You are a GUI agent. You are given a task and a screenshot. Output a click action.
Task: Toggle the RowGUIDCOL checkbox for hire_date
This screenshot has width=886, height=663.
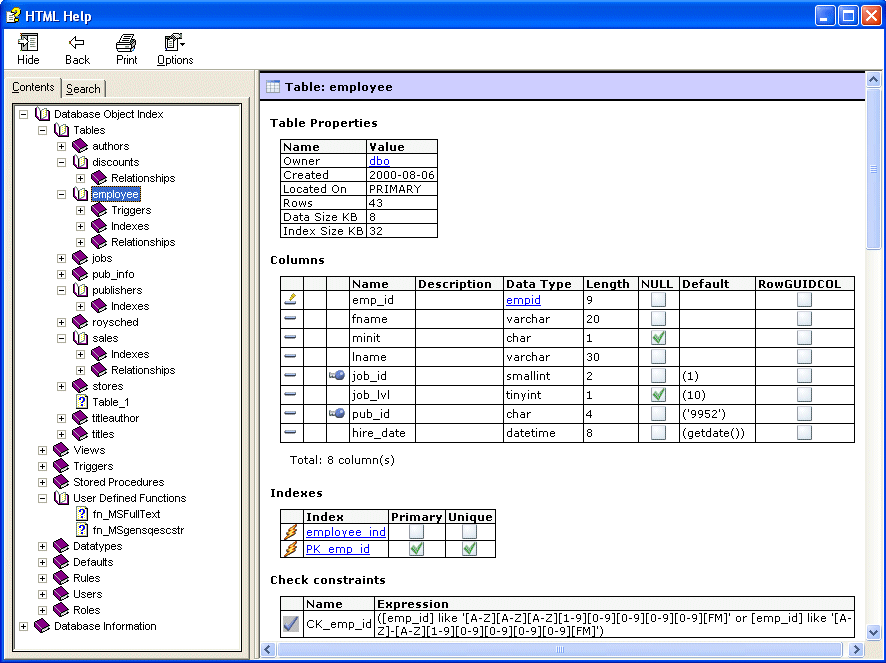(804, 433)
